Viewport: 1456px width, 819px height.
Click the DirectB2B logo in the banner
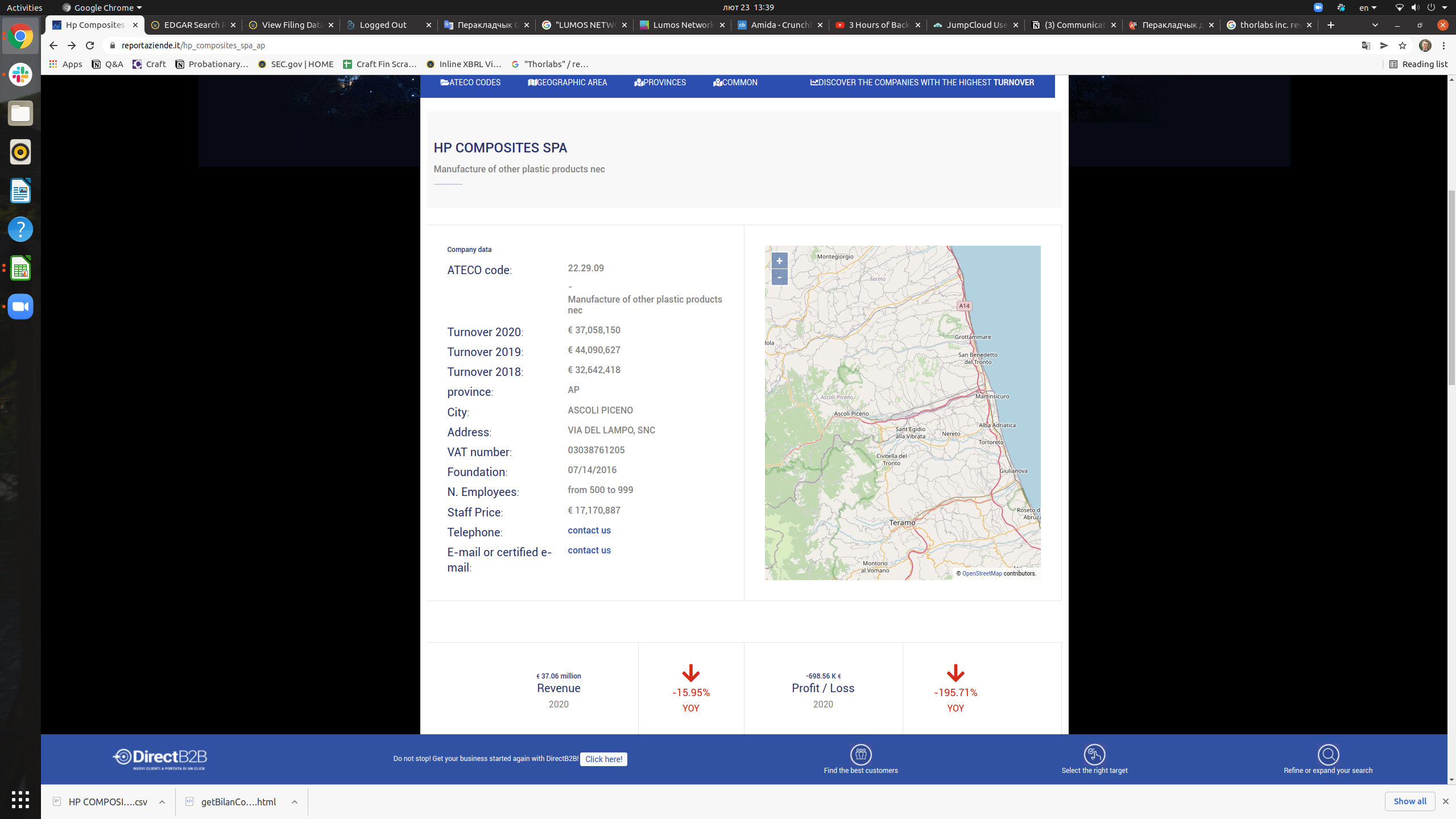pos(160,759)
